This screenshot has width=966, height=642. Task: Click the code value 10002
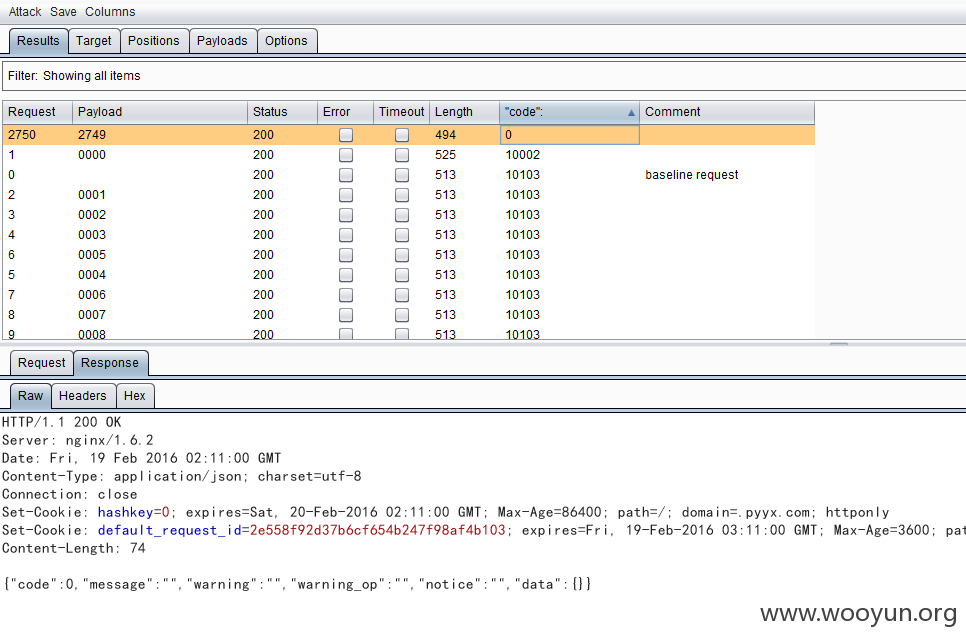[522, 155]
